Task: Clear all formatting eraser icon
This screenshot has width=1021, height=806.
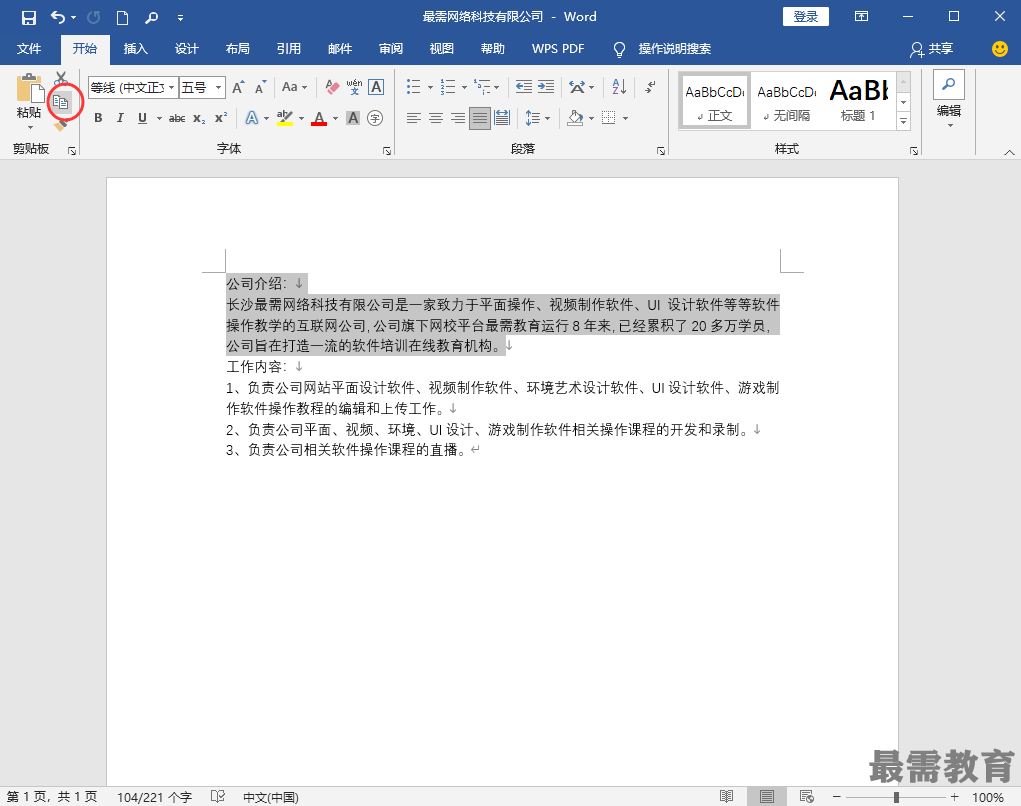Action: click(332, 87)
